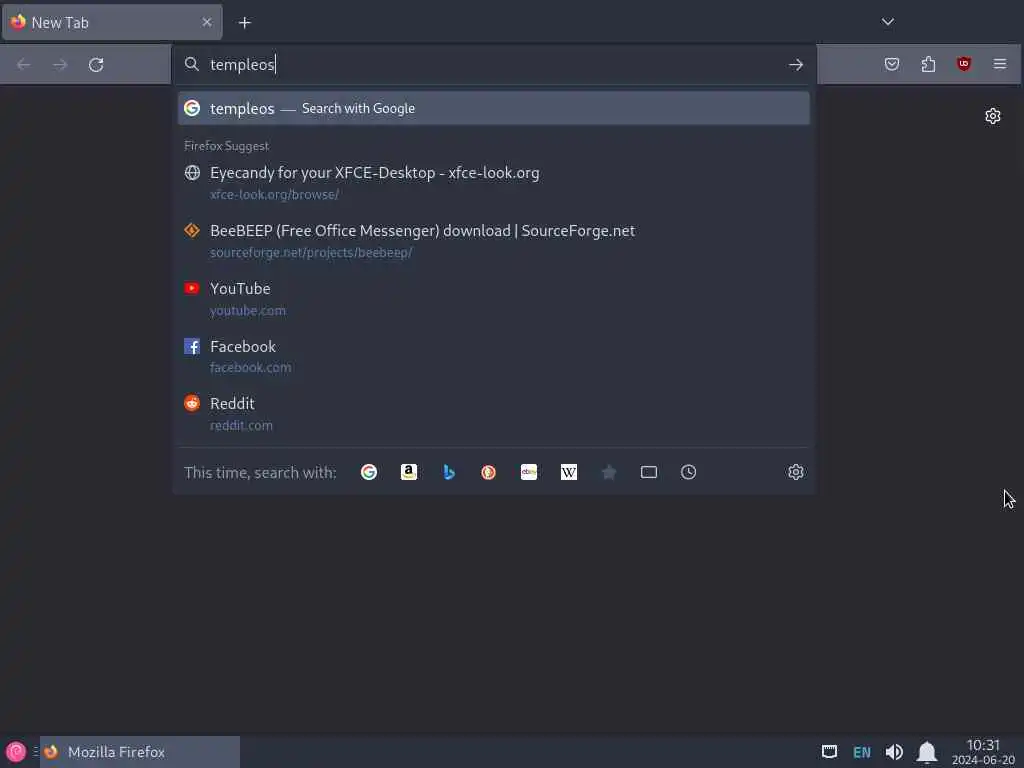Screen dimensions: 1024x768
Task: Open the YouTube suggestion
Action: click(x=494, y=298)
